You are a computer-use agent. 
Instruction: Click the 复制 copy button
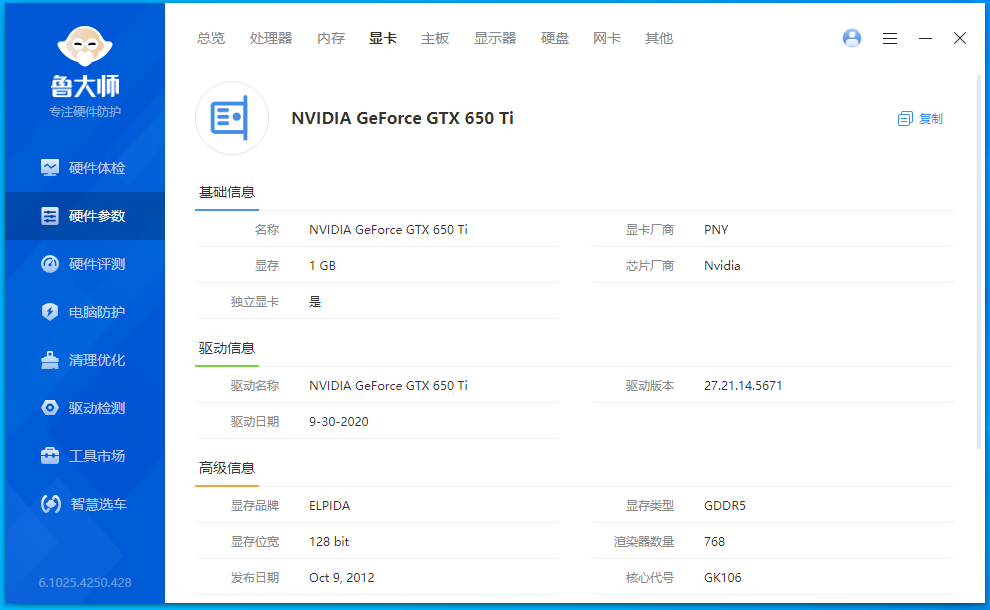point(920,119)
